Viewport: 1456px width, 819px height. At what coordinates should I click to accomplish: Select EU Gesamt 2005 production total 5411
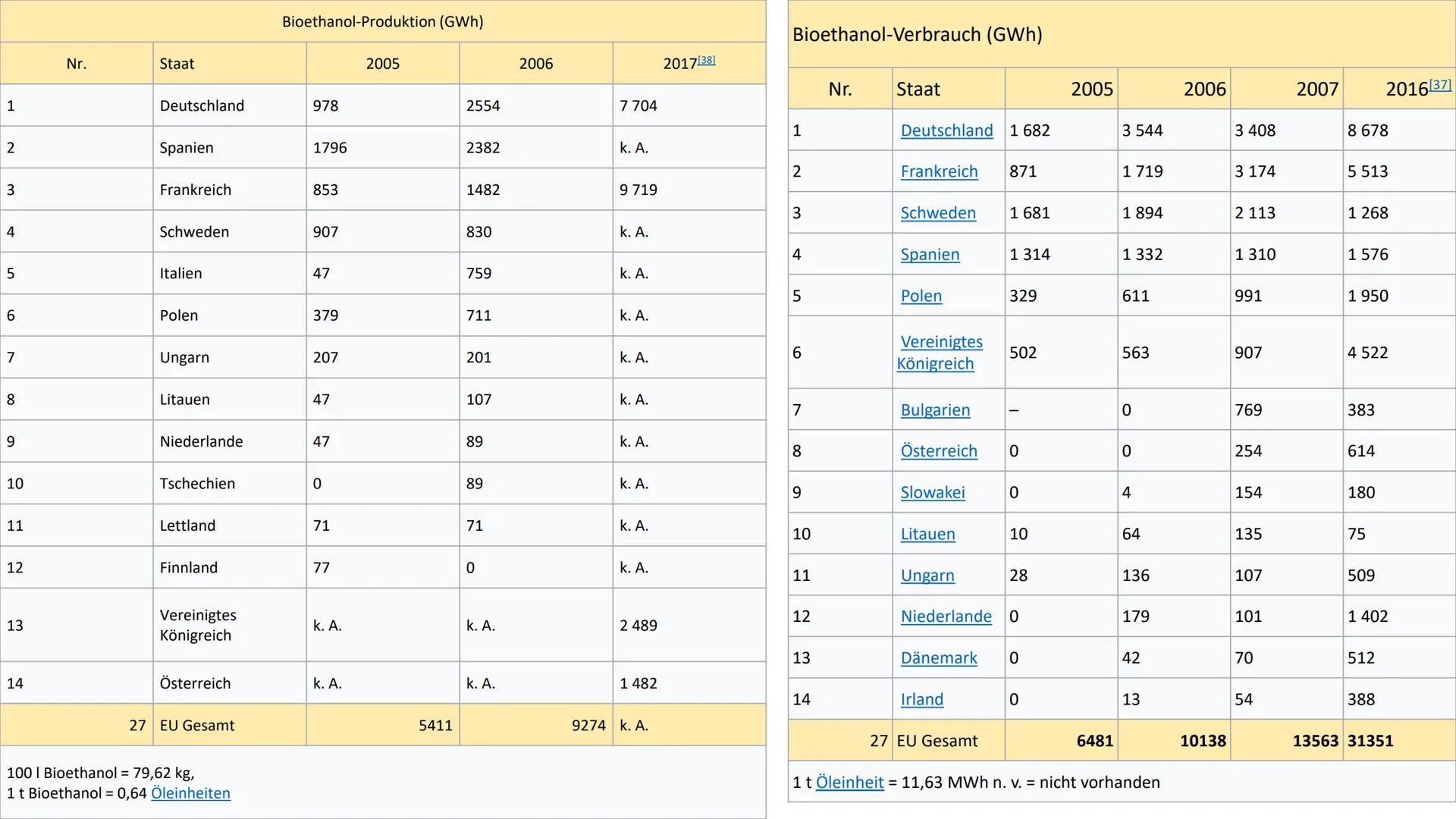pos(435,726)
